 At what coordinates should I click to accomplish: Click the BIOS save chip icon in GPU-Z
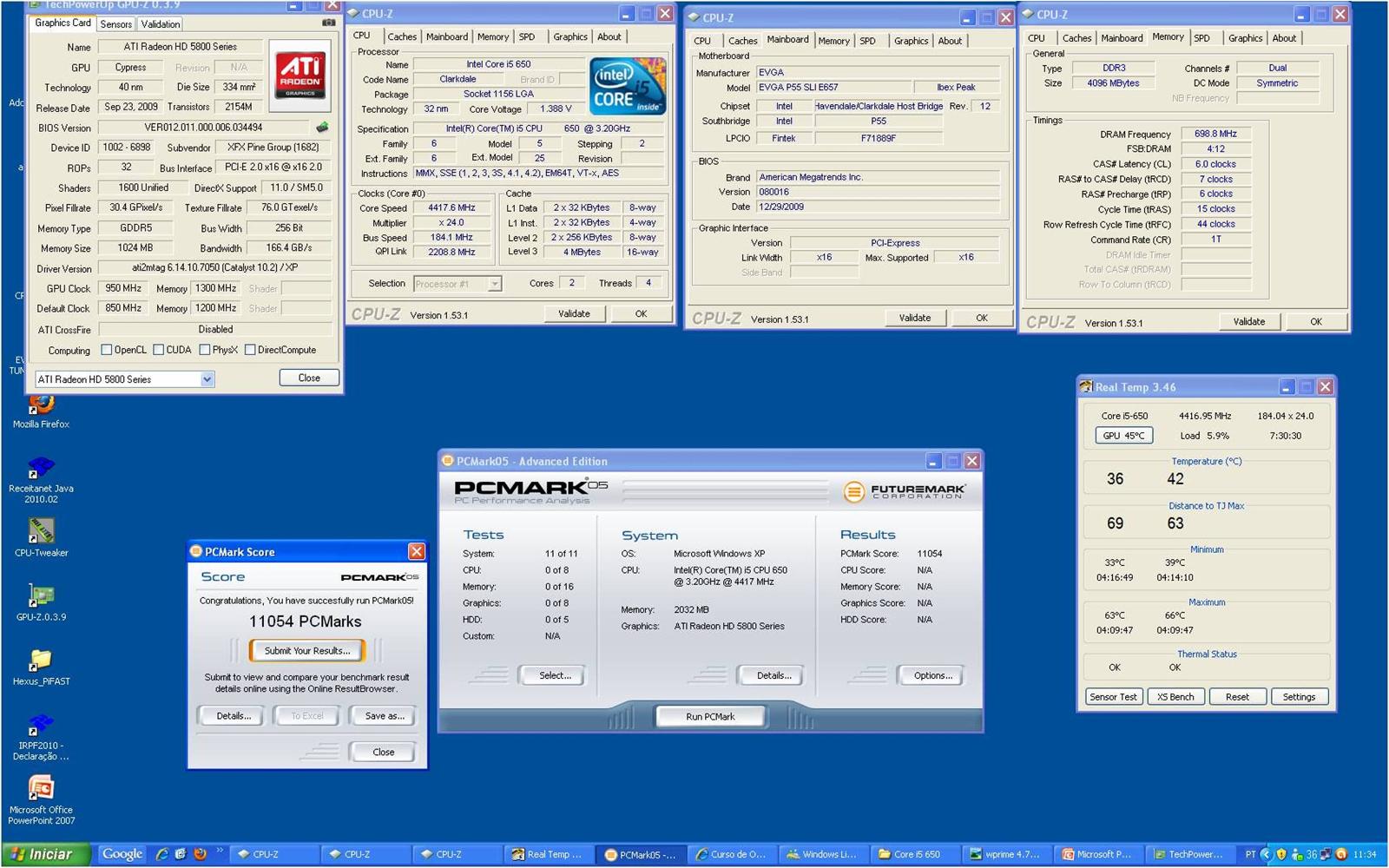pos(322,128)
